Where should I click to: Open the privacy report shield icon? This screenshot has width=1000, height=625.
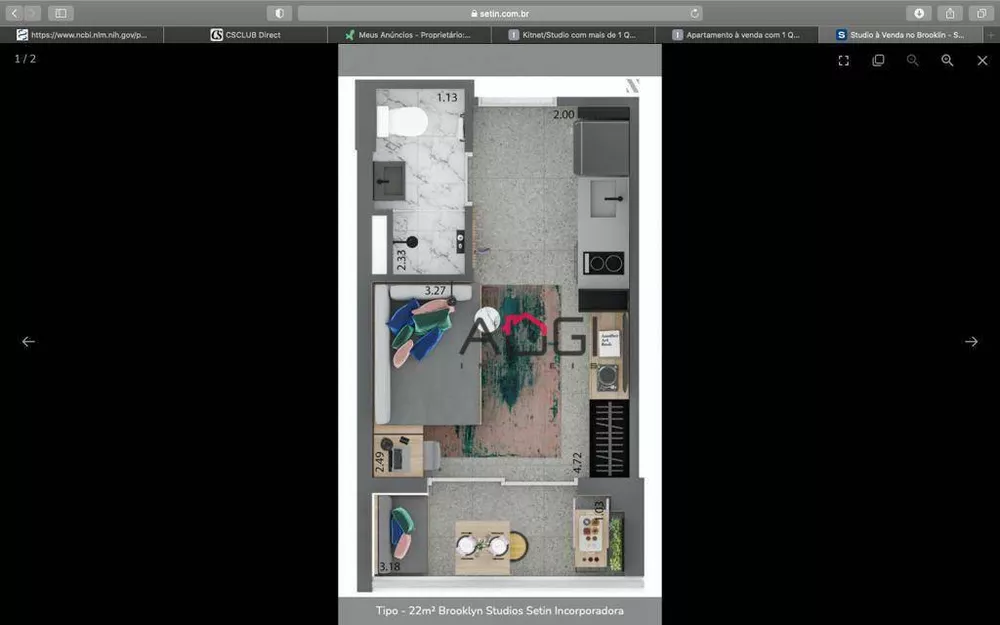[x=279, y=13]
